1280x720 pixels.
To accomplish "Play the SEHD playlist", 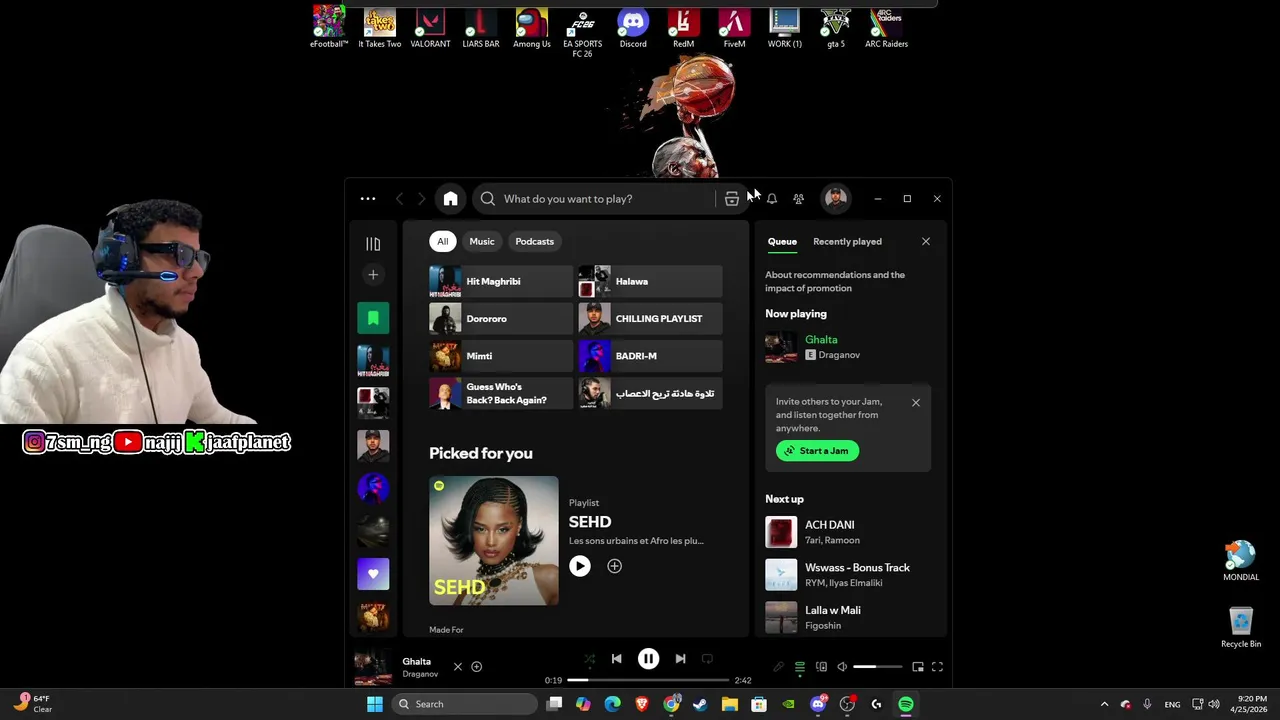I will coord(580,566).
